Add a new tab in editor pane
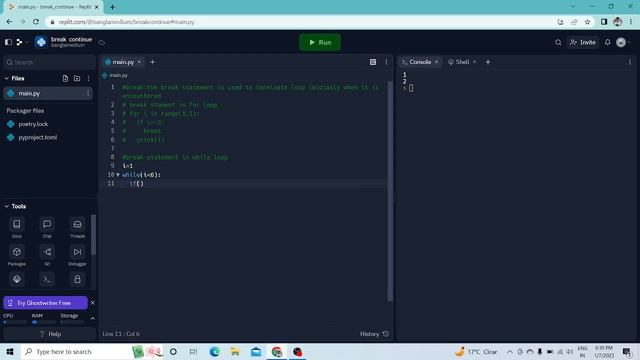The height and width of the screenshot is (360, 640). tap(153, 62)
